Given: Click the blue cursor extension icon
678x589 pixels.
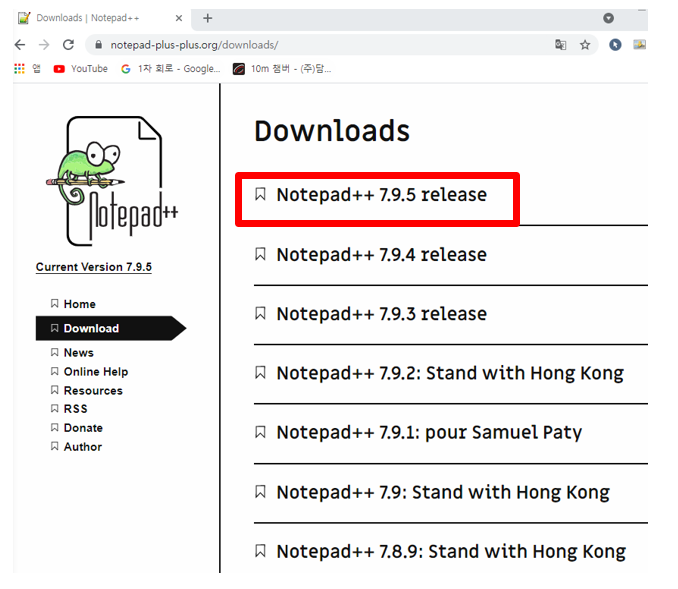Looking at the screenshot, I should tap(615, 45).
